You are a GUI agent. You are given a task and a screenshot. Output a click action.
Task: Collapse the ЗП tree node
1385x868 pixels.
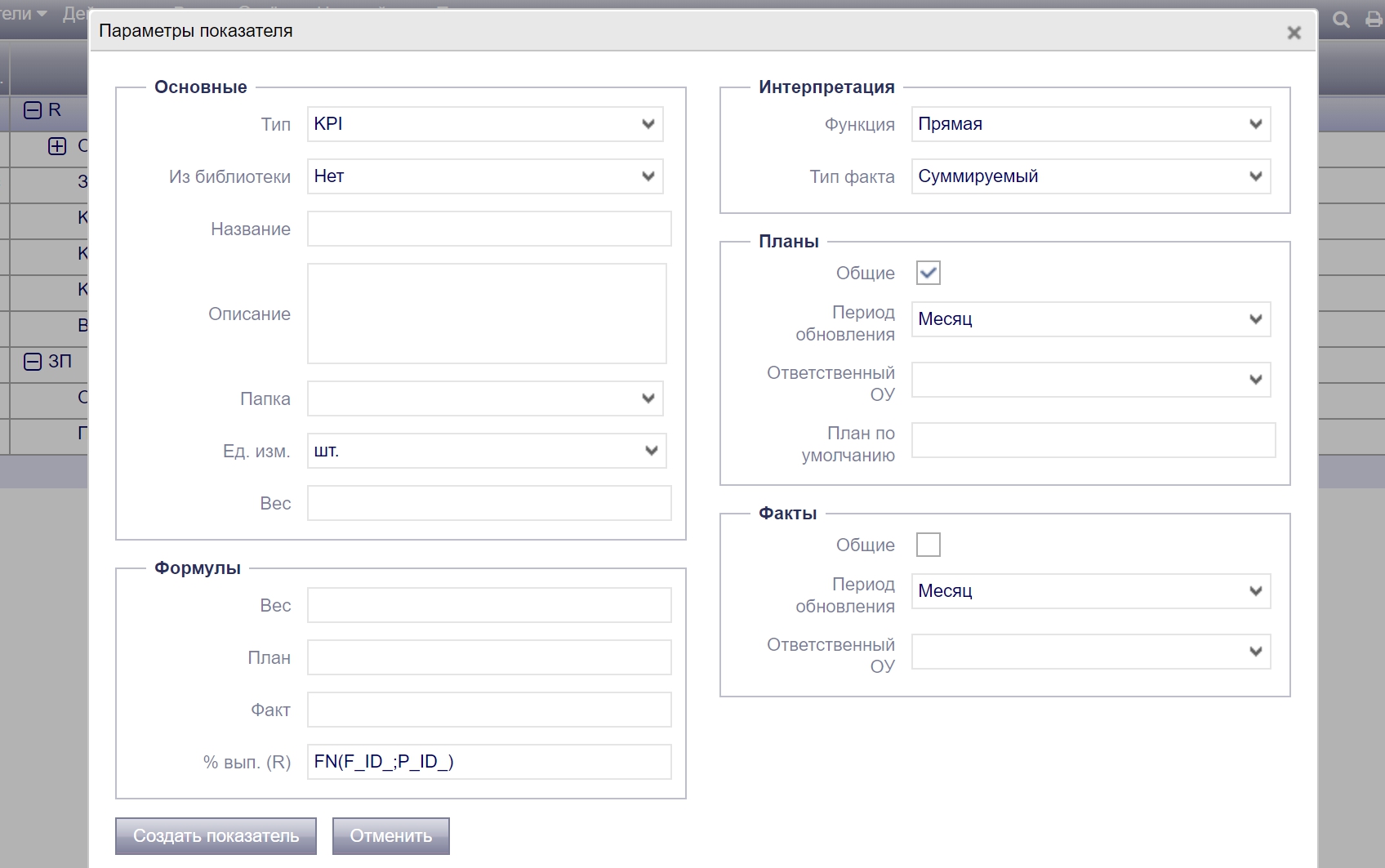pos(33,362)
